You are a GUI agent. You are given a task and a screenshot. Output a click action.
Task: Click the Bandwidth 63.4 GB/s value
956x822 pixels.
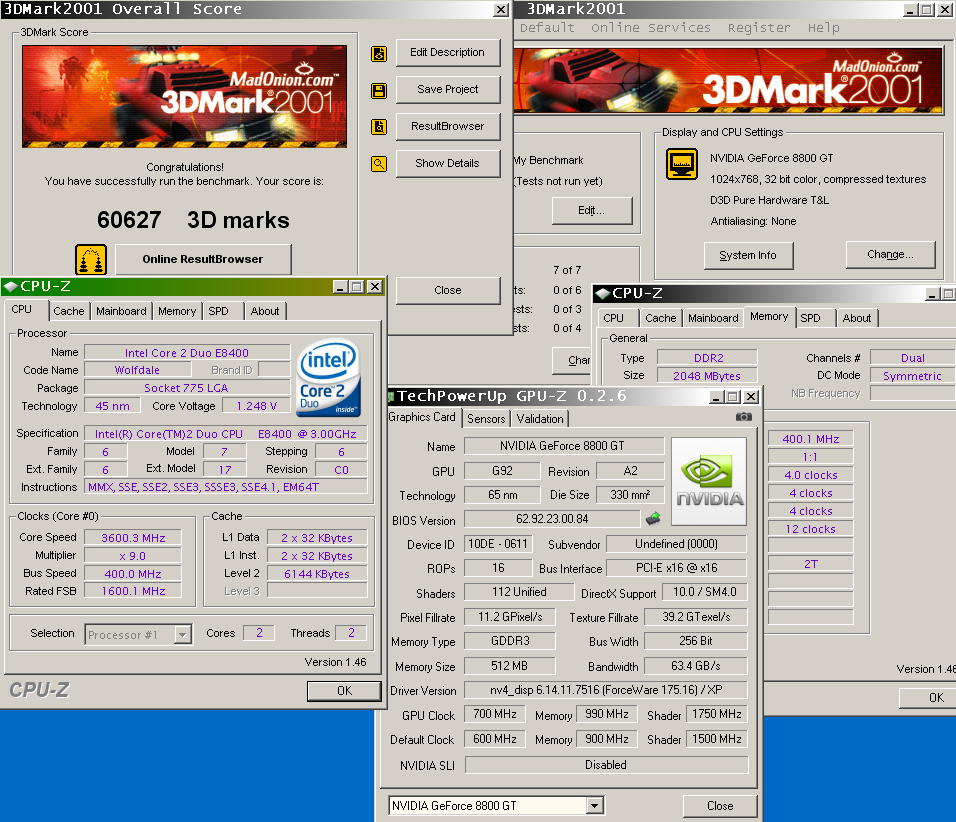point(696,666)
